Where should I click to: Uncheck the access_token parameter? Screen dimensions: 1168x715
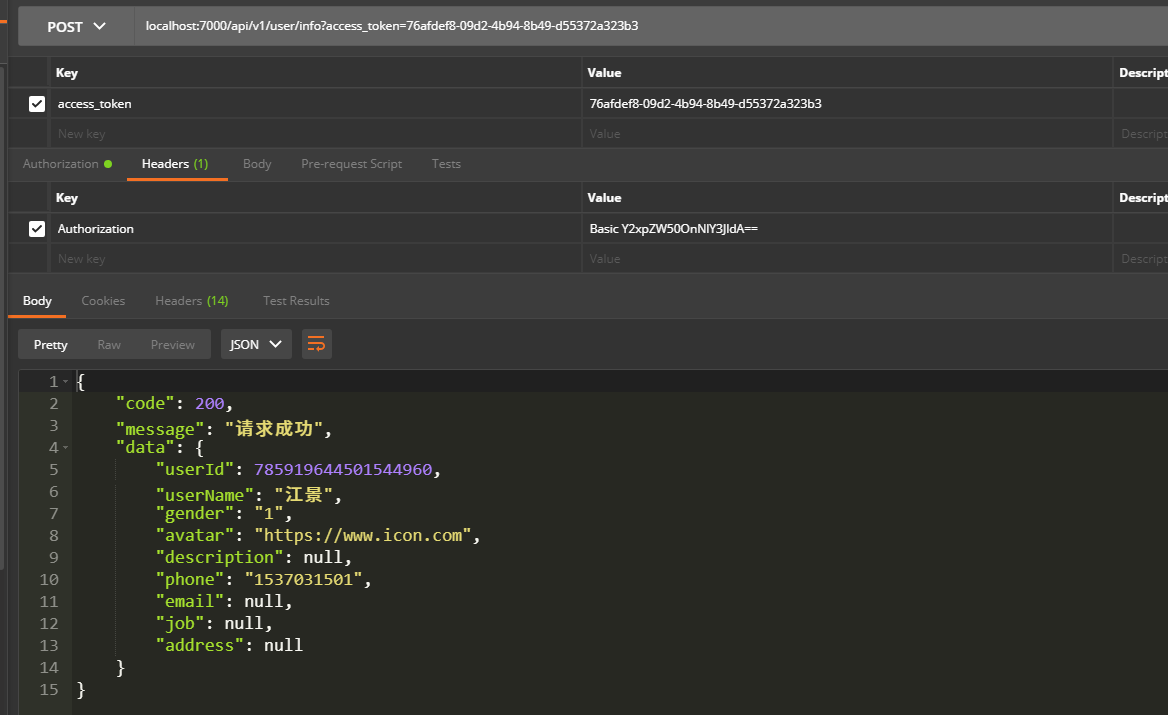click(37, 103)
